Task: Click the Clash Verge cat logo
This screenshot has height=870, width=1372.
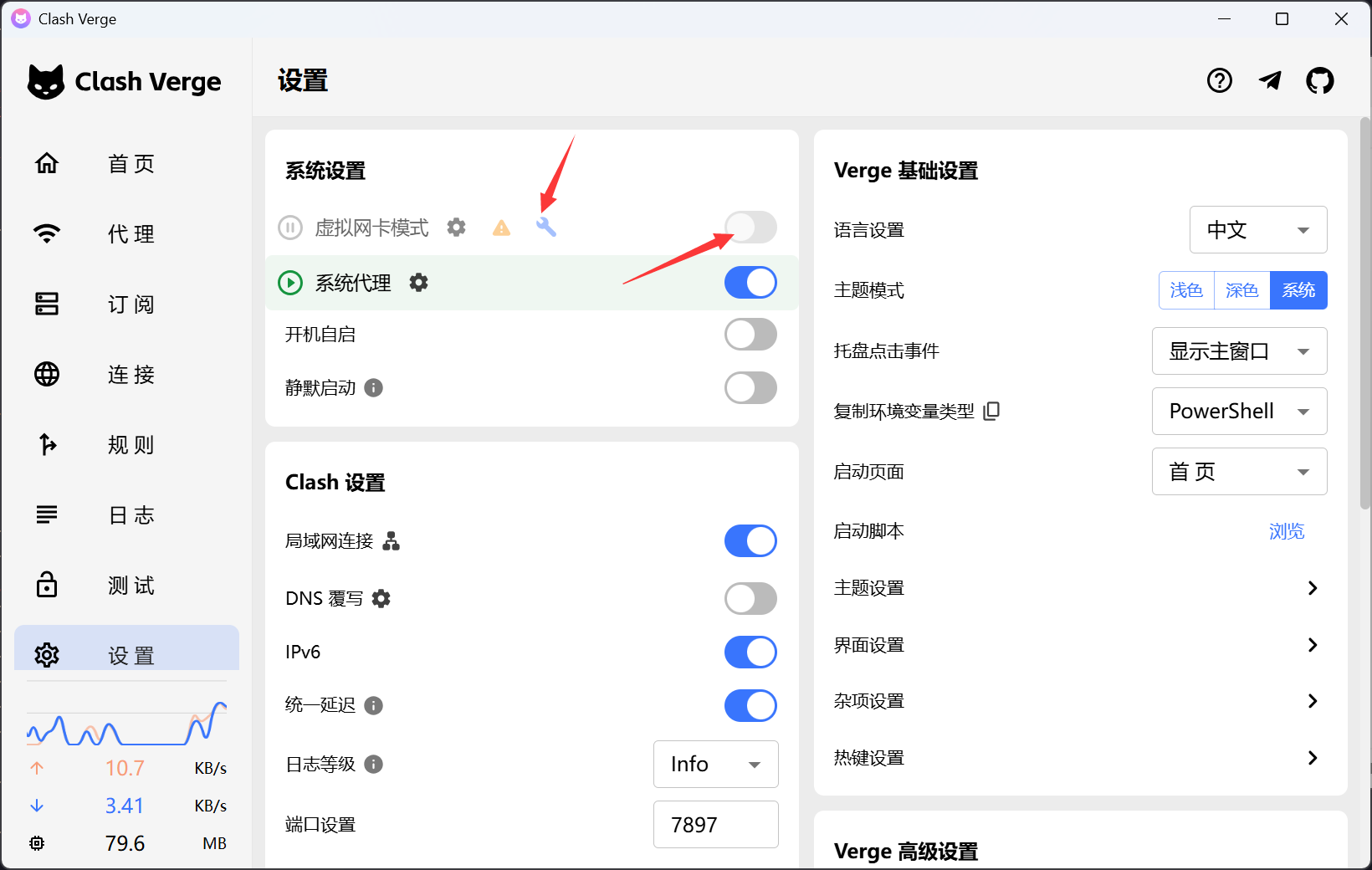Action: click(x=45, y=82)
